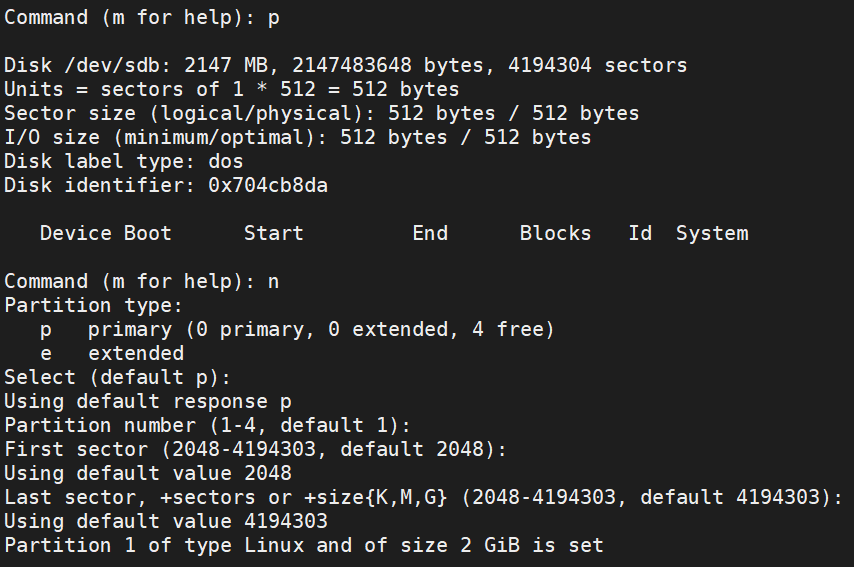The image size is (854, 567).
Task: Click the 'Command (m for help): n' line
Action: coord(142,282)
